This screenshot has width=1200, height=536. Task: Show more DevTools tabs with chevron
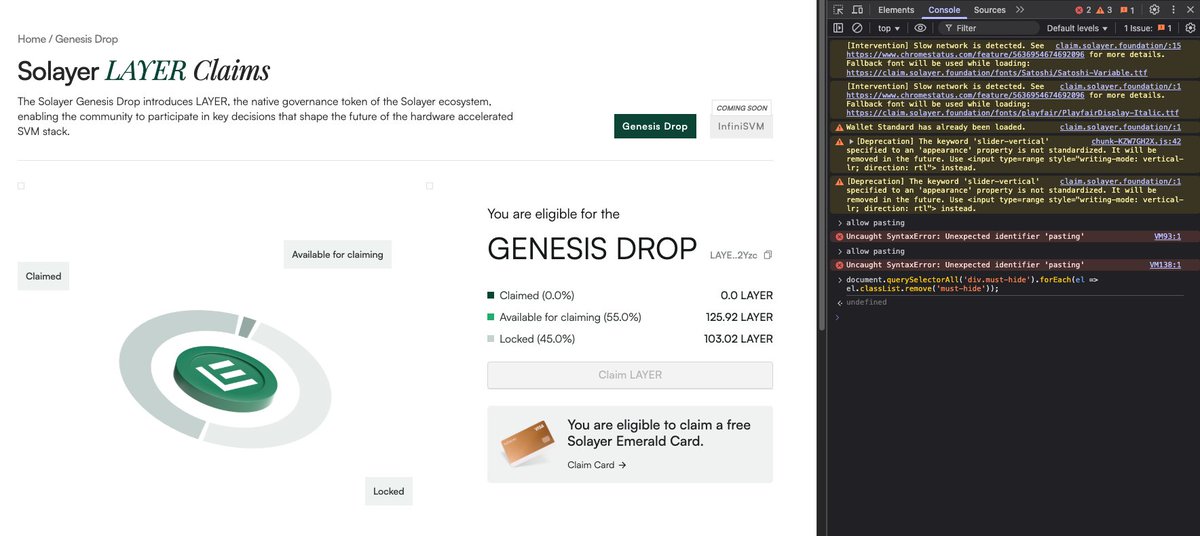pyautogui.click(x=1020, y=10)
